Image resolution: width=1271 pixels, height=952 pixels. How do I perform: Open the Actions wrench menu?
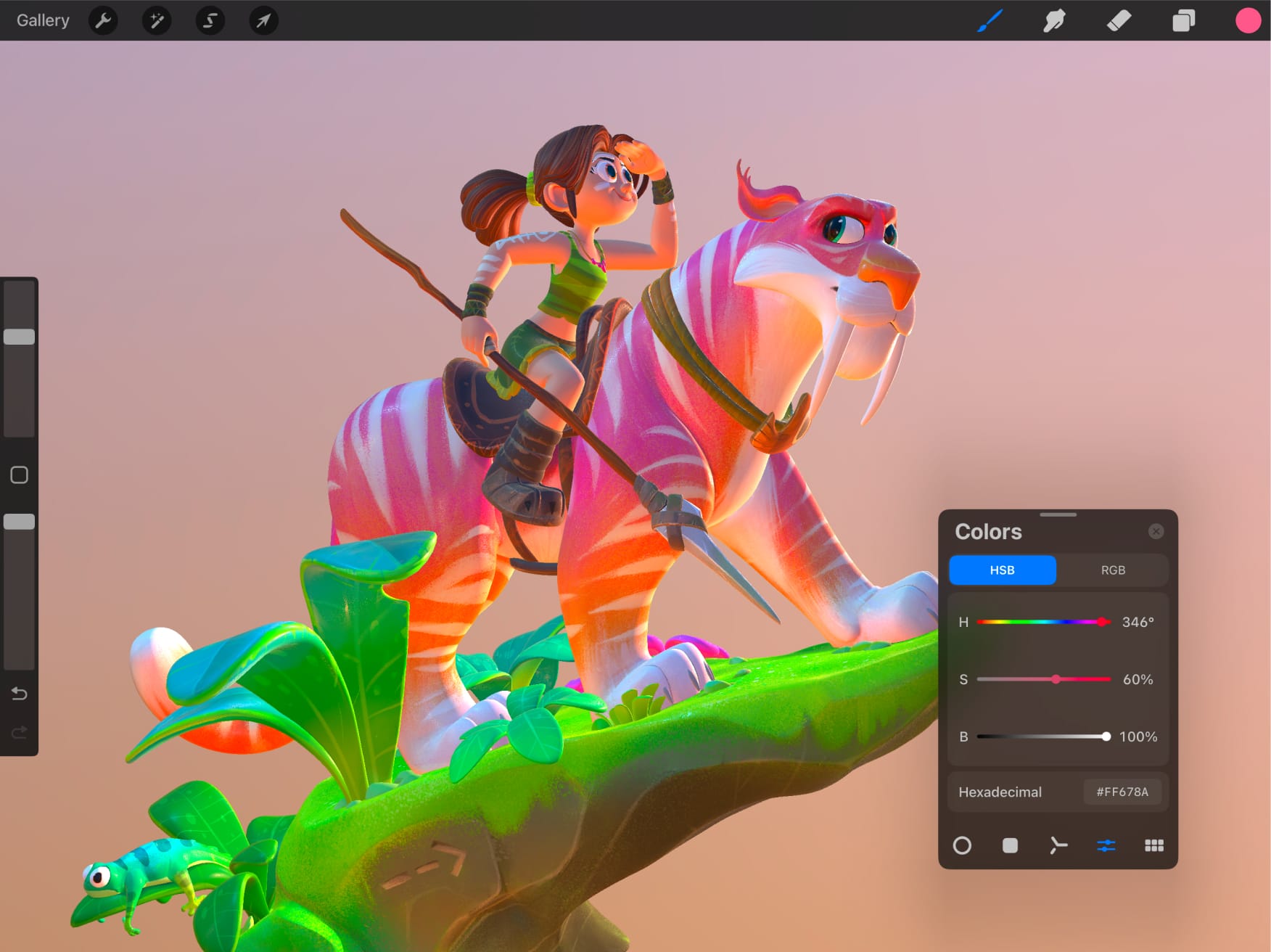tap(103, 20)
